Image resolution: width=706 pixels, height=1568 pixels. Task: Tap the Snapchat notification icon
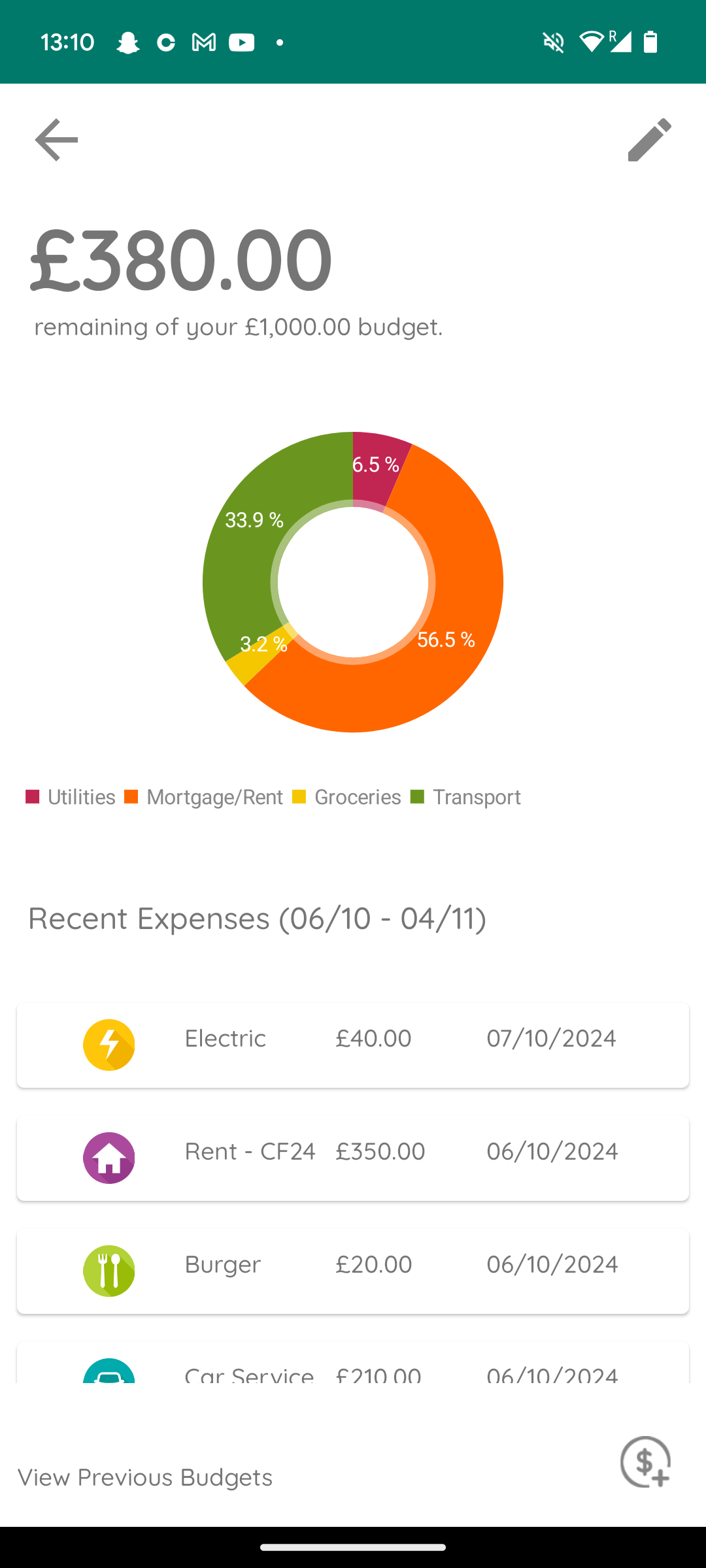click(x=128, y=42)
